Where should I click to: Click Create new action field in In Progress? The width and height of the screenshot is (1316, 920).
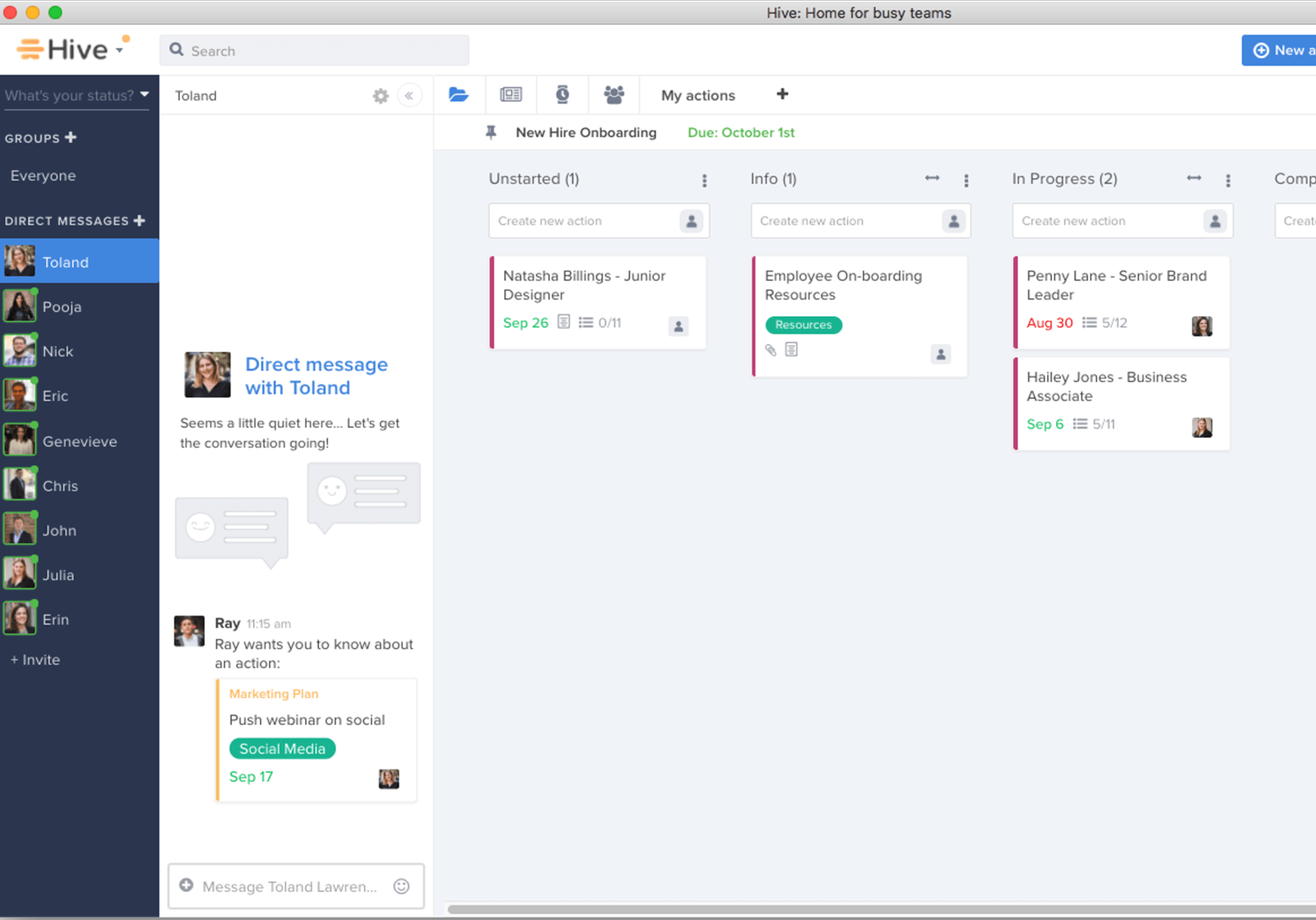coord(1122,221)
